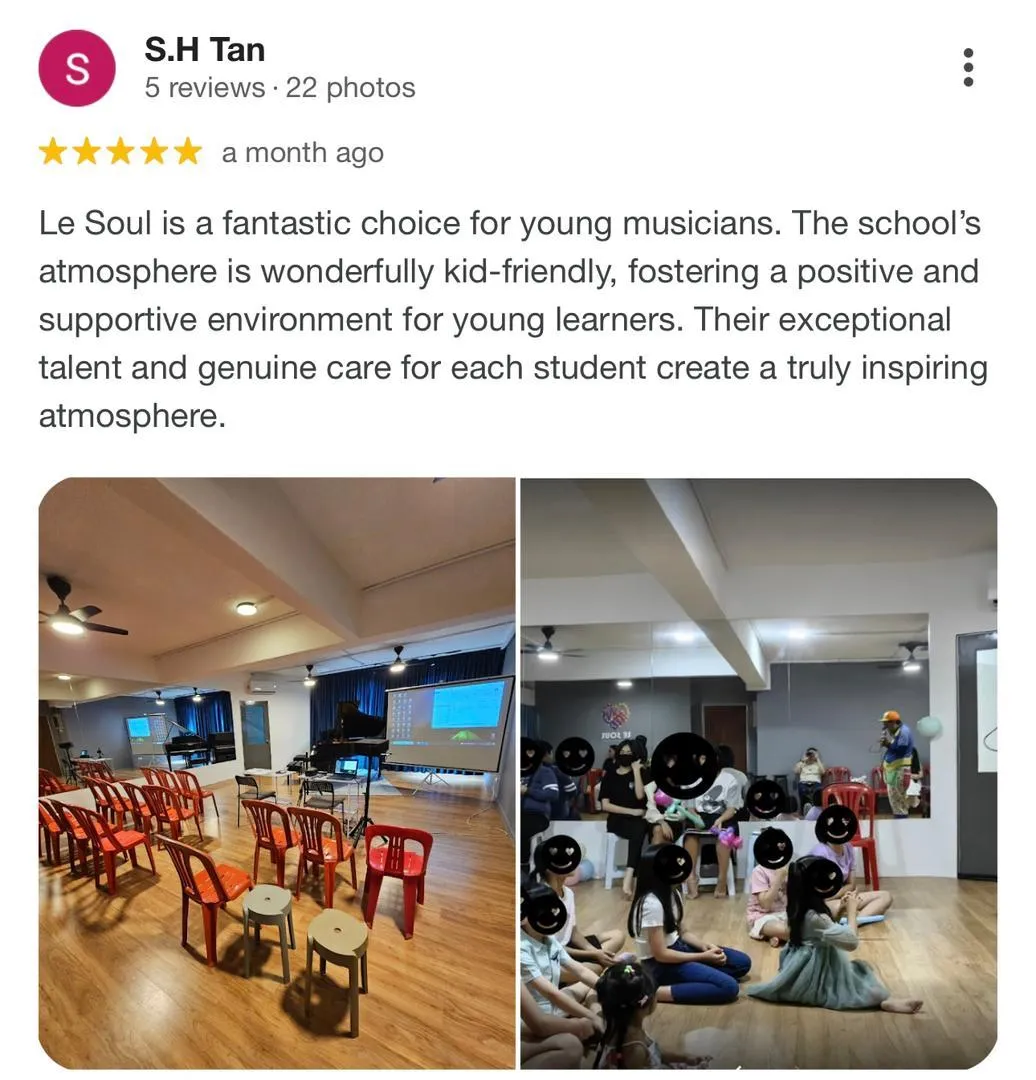Open reviewer name S.H Tan
The image size is (1036, 1080).
pos(205,50)
